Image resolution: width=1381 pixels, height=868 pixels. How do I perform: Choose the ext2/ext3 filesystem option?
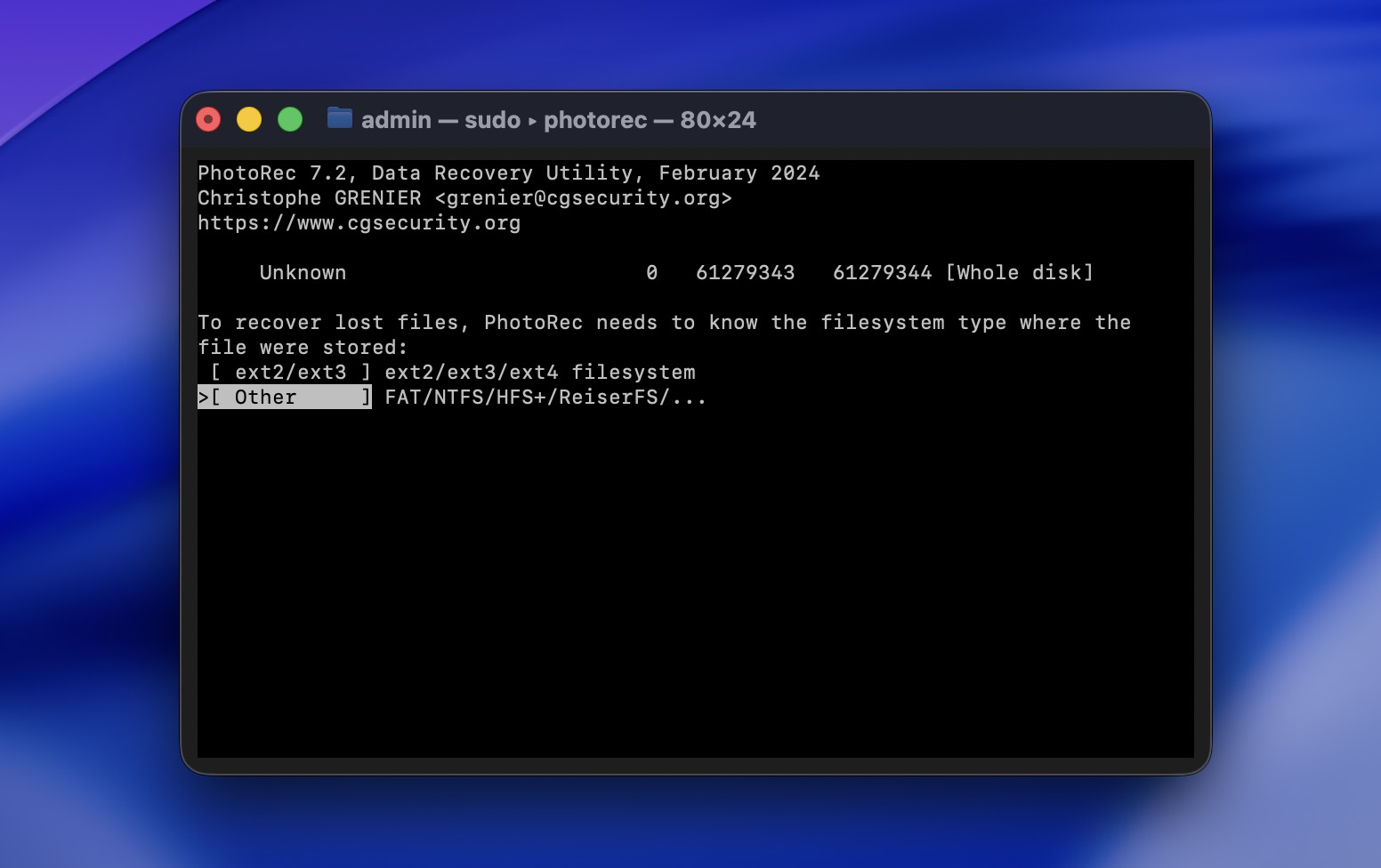289,373
